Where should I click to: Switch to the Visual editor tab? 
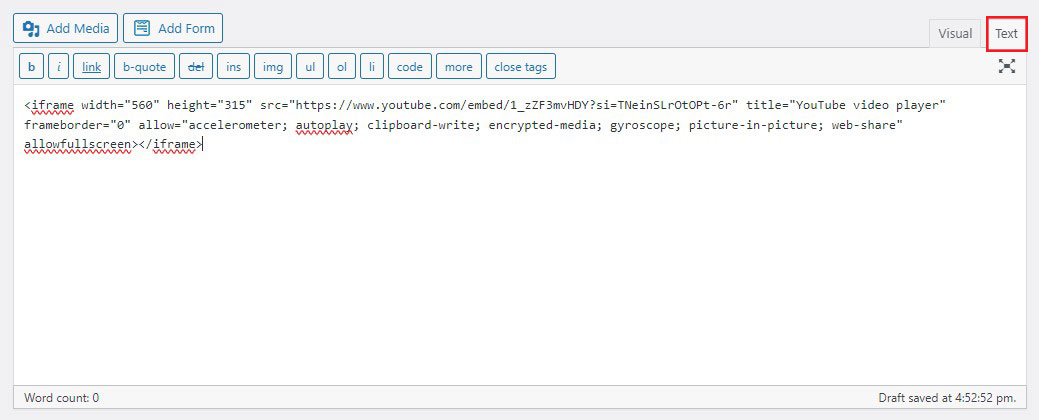955,34
